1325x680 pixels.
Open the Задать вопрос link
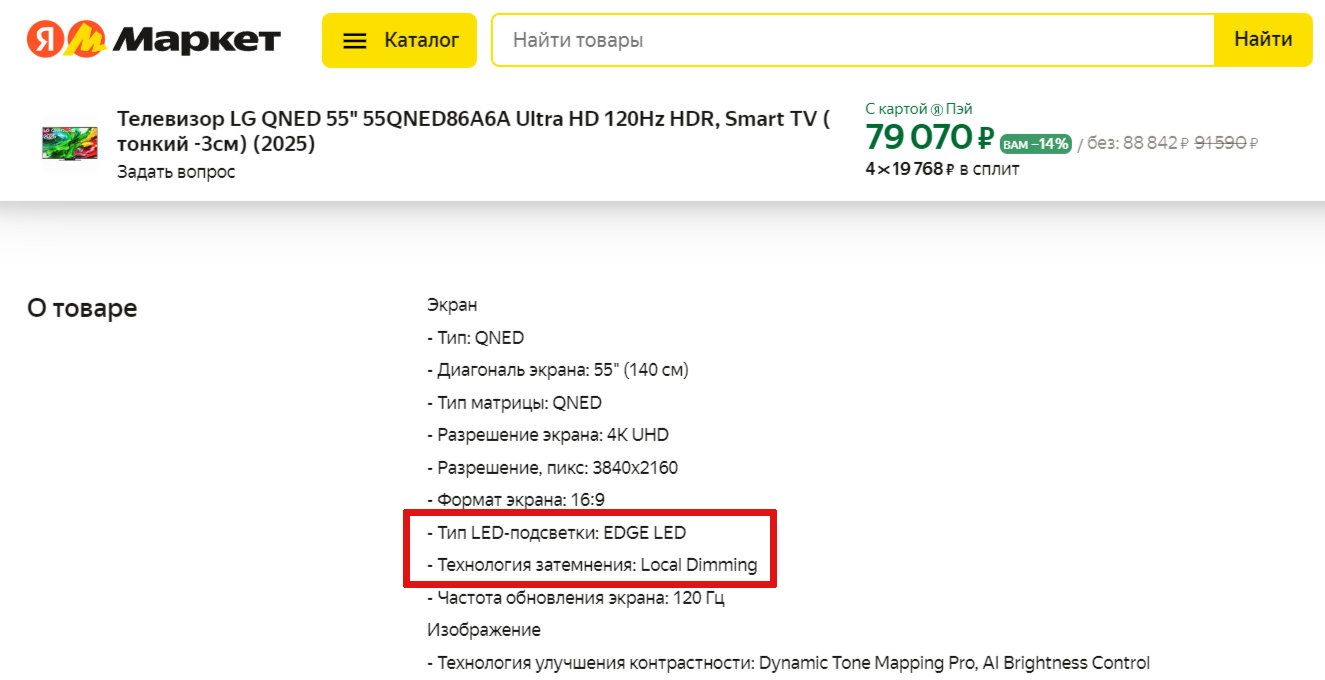click(176, 172)
